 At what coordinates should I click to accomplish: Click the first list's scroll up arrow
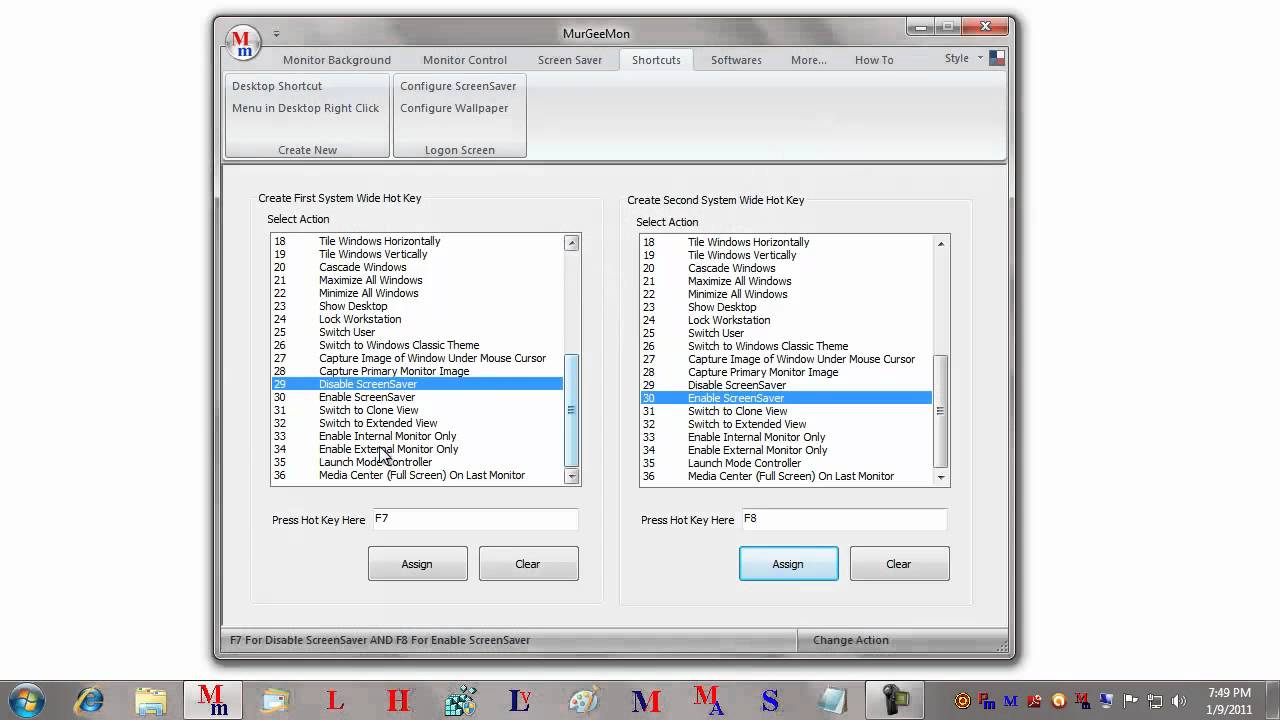572,243
